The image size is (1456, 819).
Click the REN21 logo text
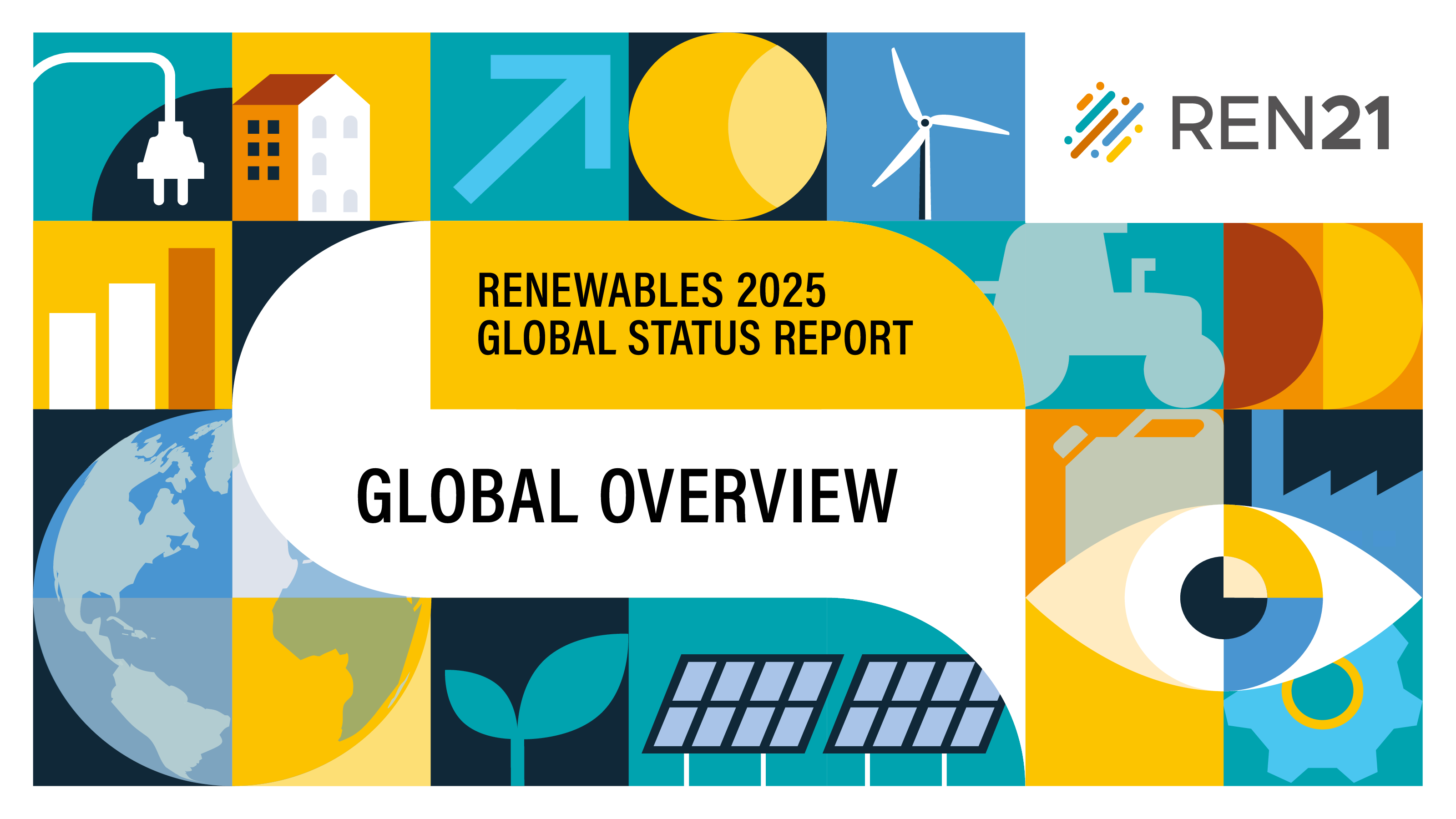1280,123
